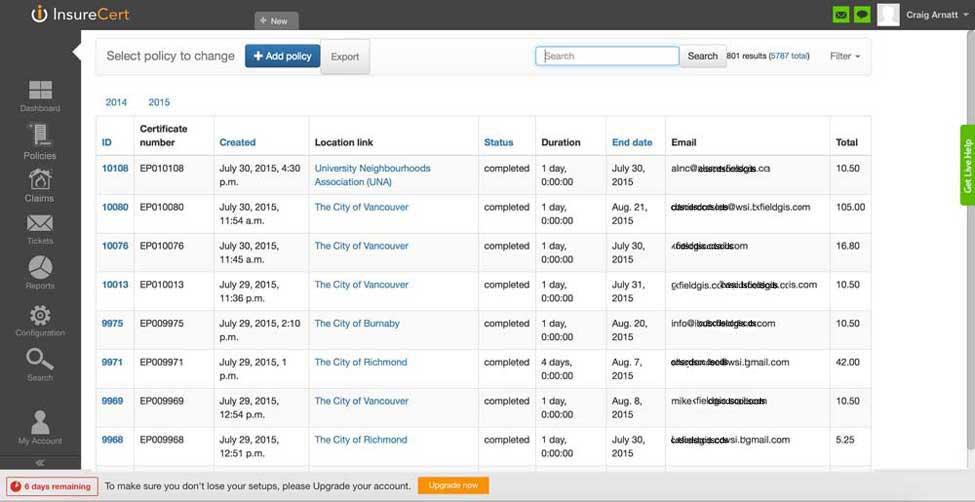Open policy ID 10108 link
Viewport: 975px width, 502px height.
(x=115, y=169)
